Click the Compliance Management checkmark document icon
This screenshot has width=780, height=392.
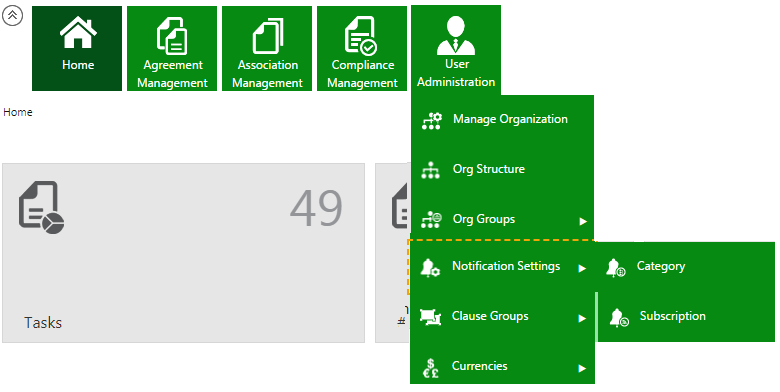pyautogui.click(x=361, y=35)
